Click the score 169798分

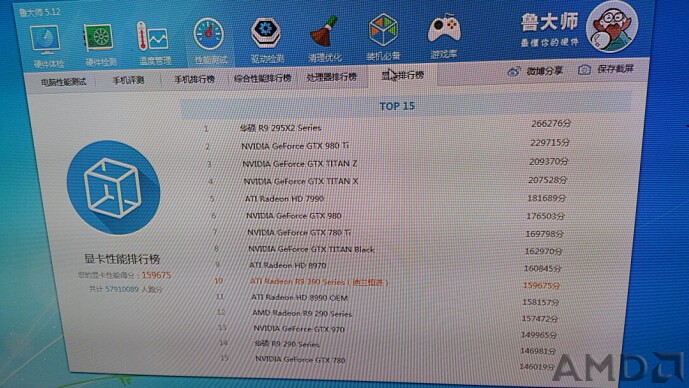click(x=544, y=234)
